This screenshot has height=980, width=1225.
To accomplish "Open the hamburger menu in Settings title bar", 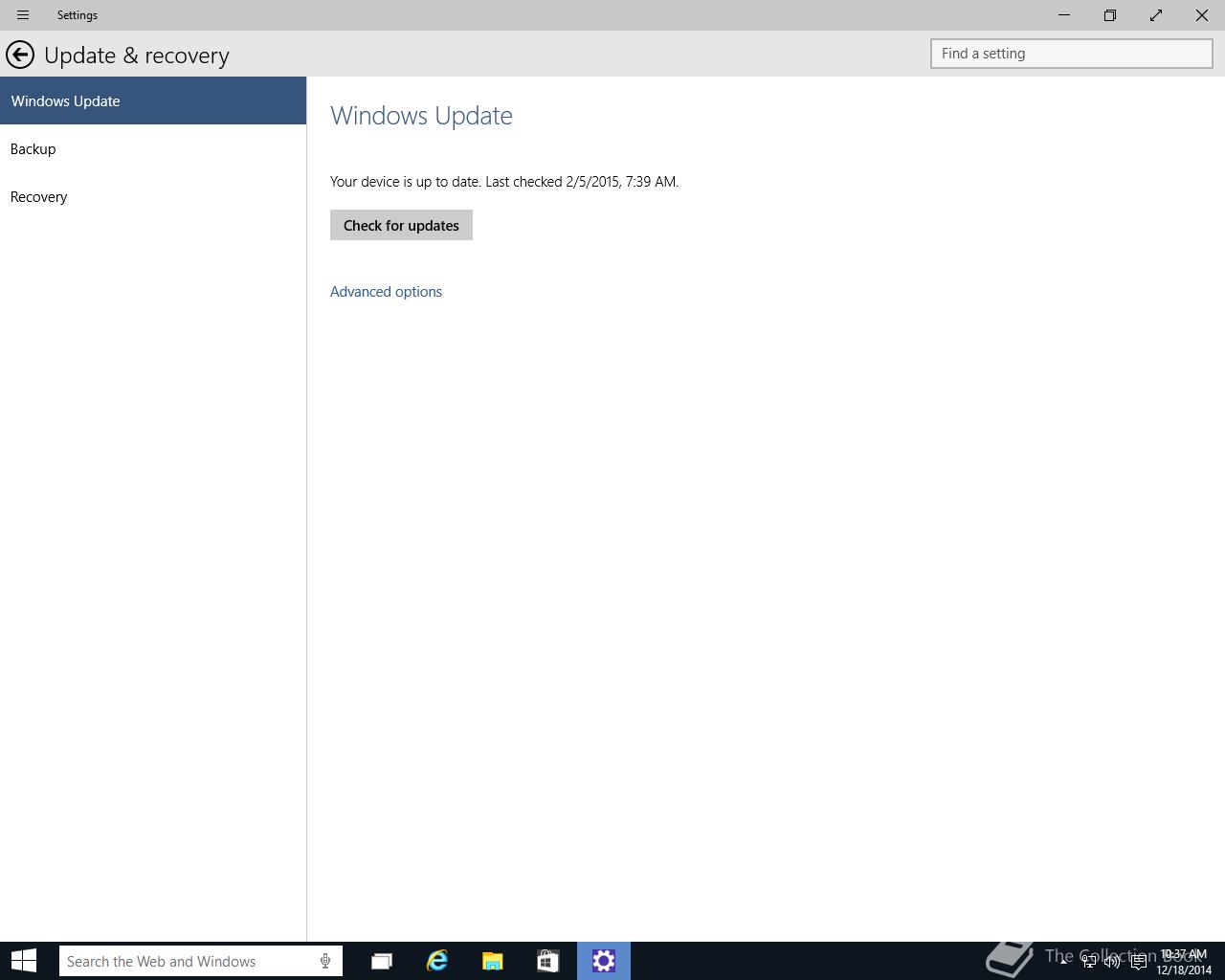I will pyautogui.click(x=23, y=15).
